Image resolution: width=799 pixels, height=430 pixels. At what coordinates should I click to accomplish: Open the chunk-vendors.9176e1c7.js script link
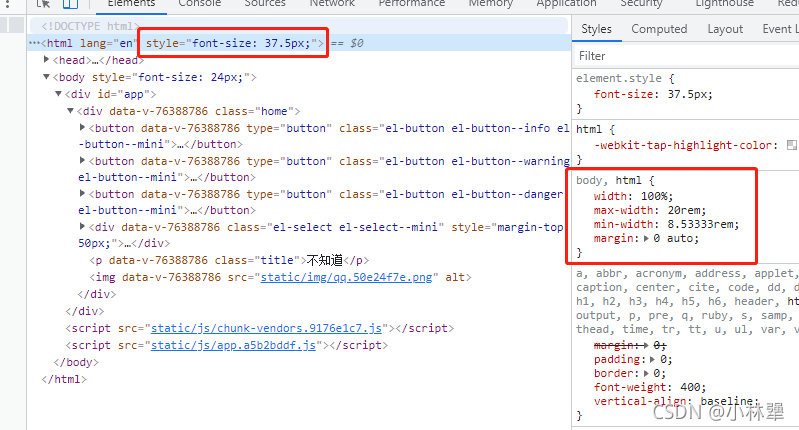(x=267, y=328)
